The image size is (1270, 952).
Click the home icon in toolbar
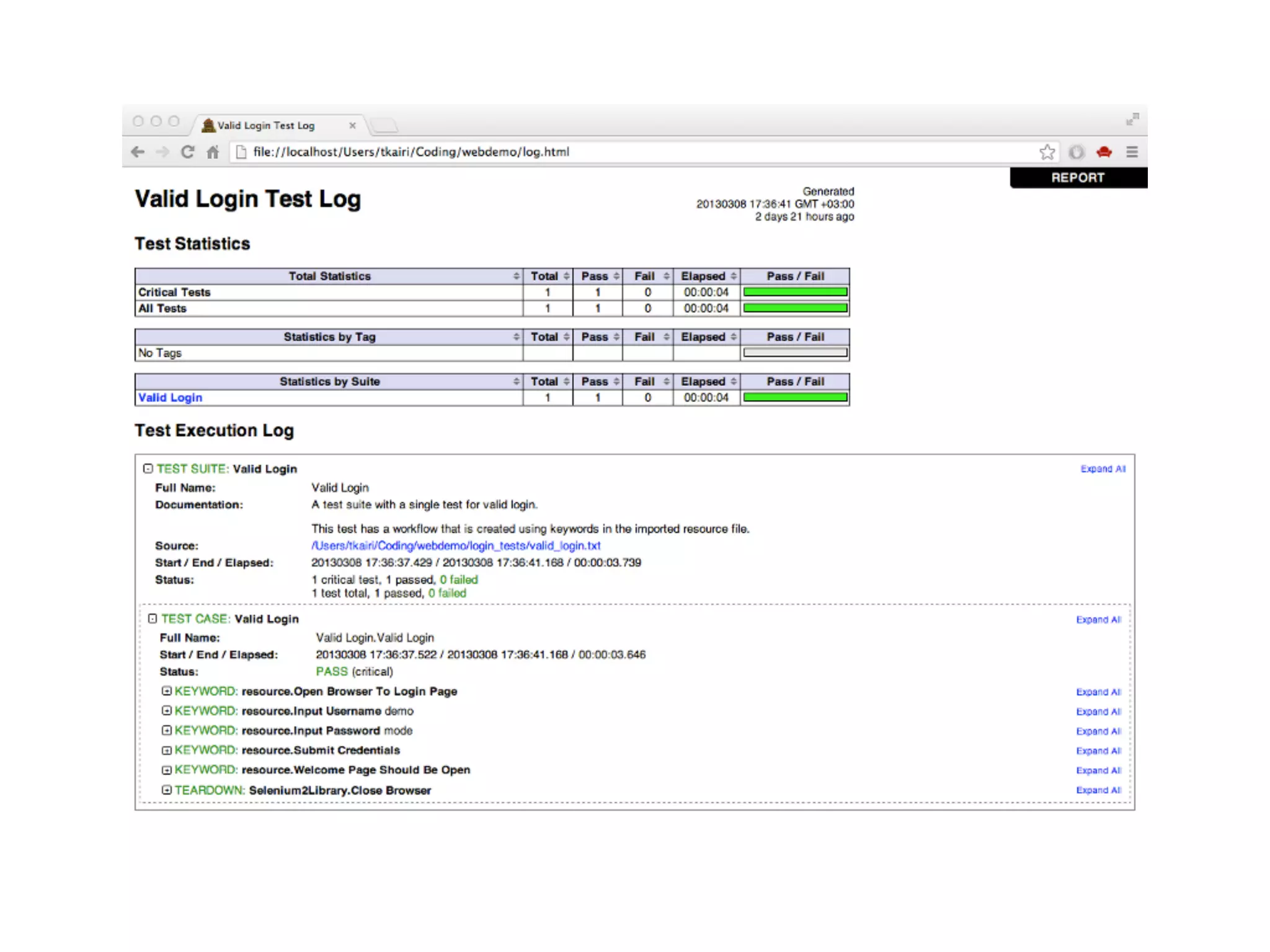click(213, 152)
